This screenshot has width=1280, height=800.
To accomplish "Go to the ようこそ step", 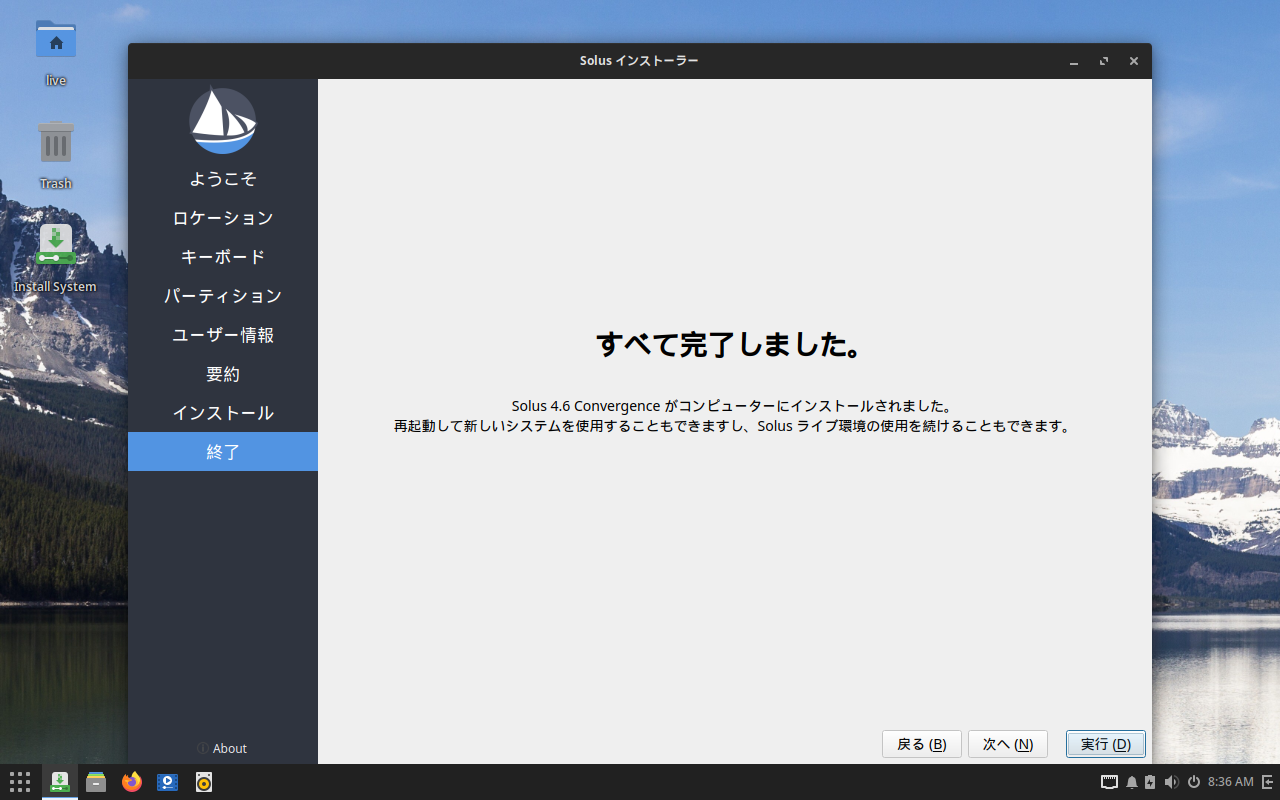I will (x=223, y=179).
